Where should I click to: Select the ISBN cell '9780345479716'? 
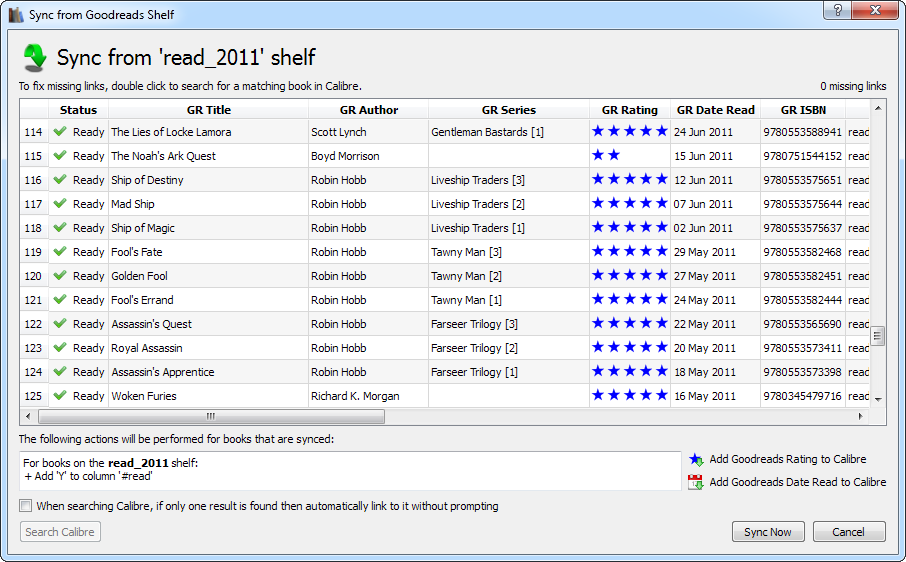[803, 396]
